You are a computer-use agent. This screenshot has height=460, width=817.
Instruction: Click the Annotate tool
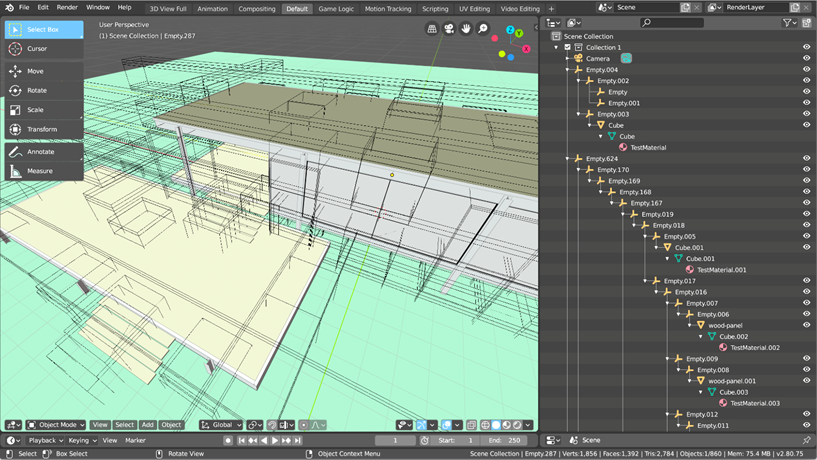43,152
